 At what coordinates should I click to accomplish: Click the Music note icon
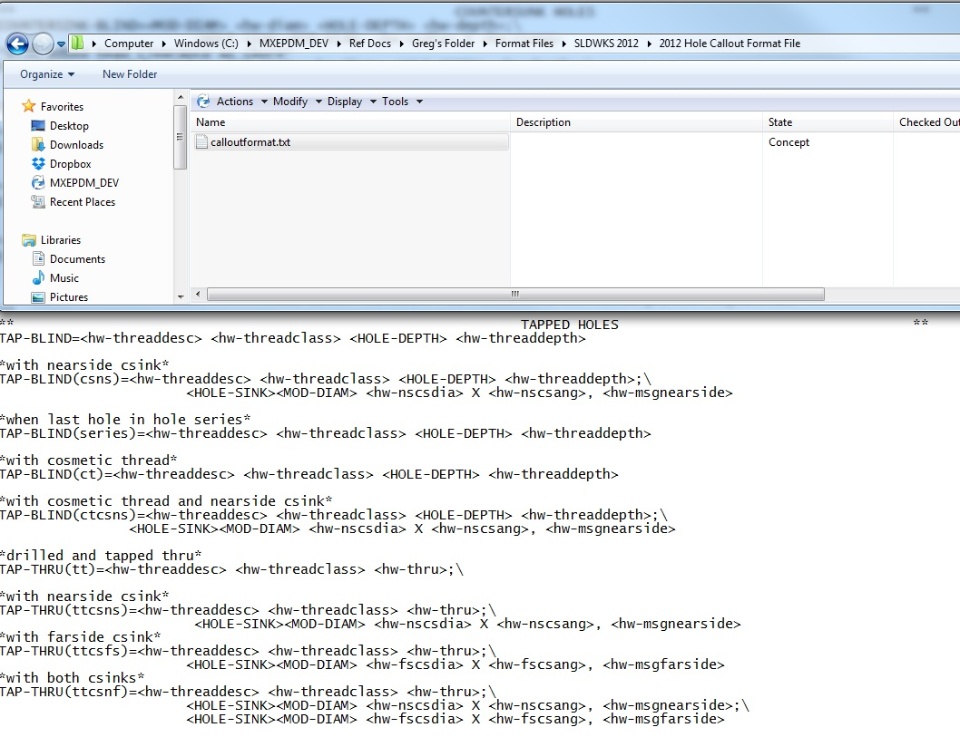point(38,278)
